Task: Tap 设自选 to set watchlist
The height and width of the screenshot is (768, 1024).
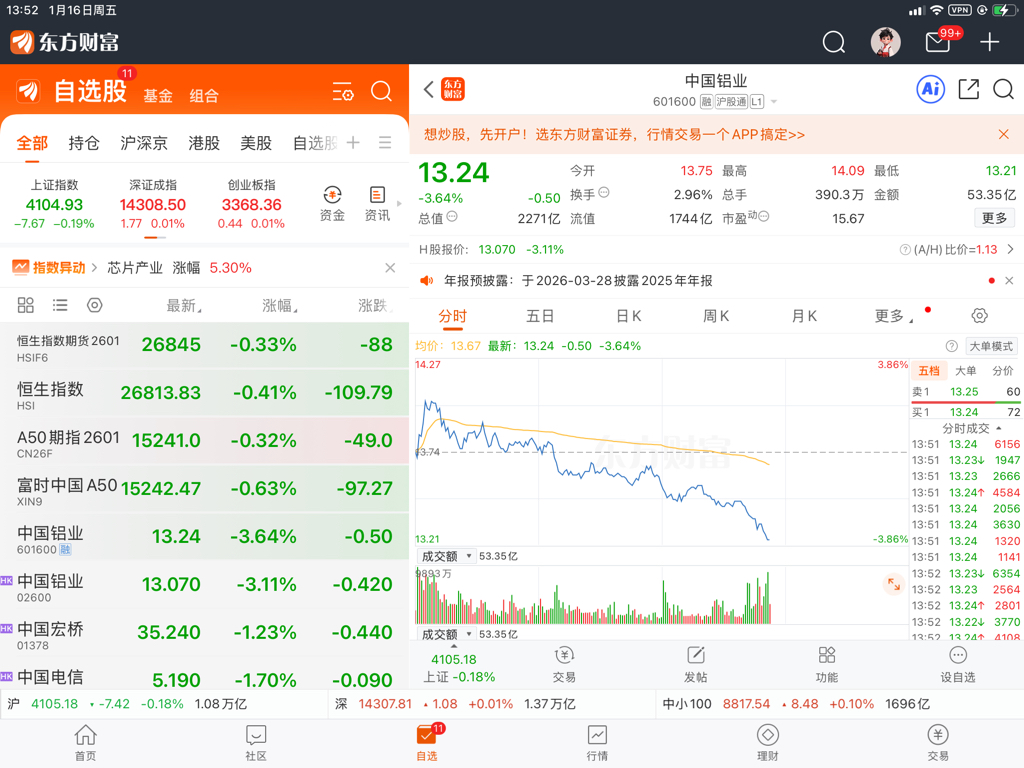Action: click(957, 665)
